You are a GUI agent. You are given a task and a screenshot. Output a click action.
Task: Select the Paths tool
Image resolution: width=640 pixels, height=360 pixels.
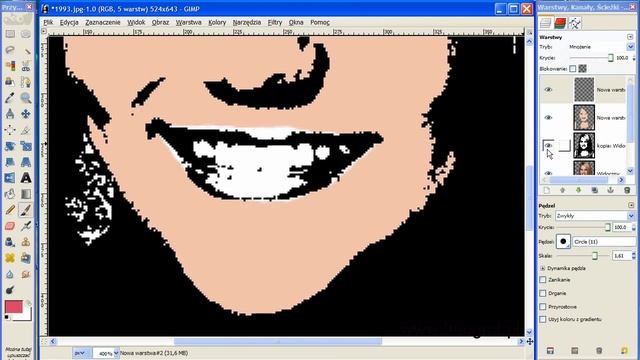tap(26, 82)
